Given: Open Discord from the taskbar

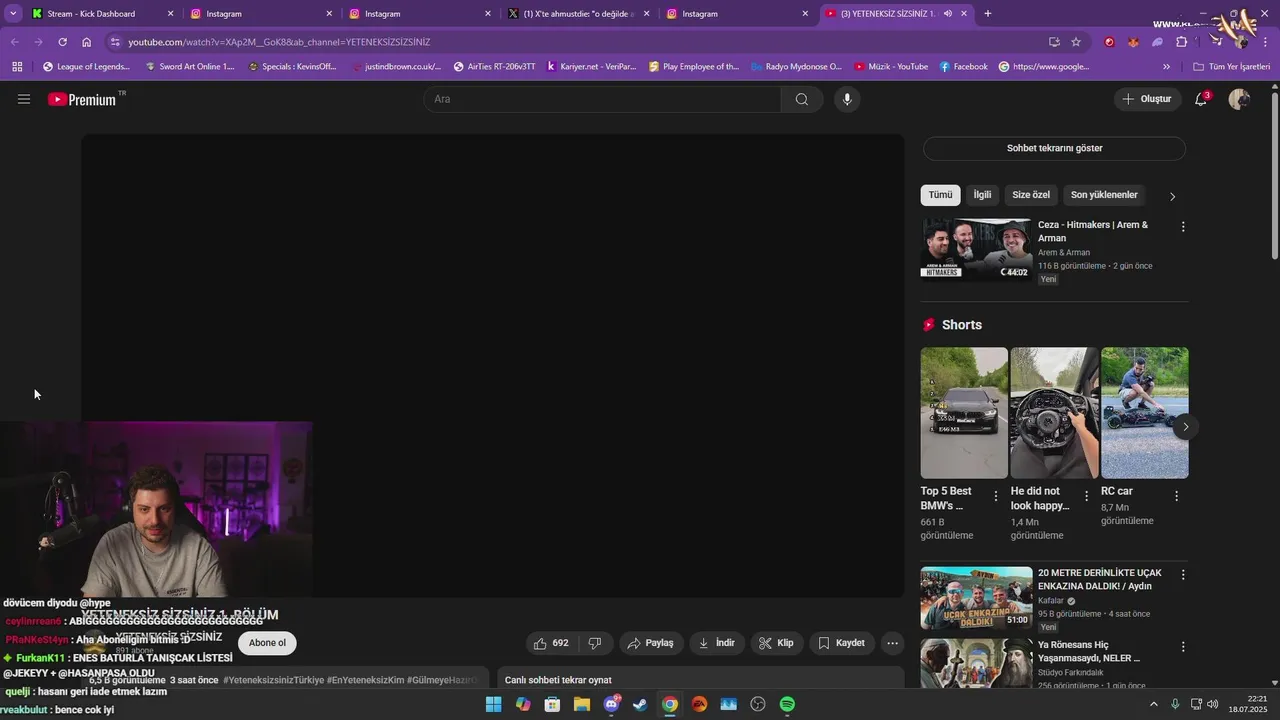Looking at the screenshot, I should click(x=611, y=704).
